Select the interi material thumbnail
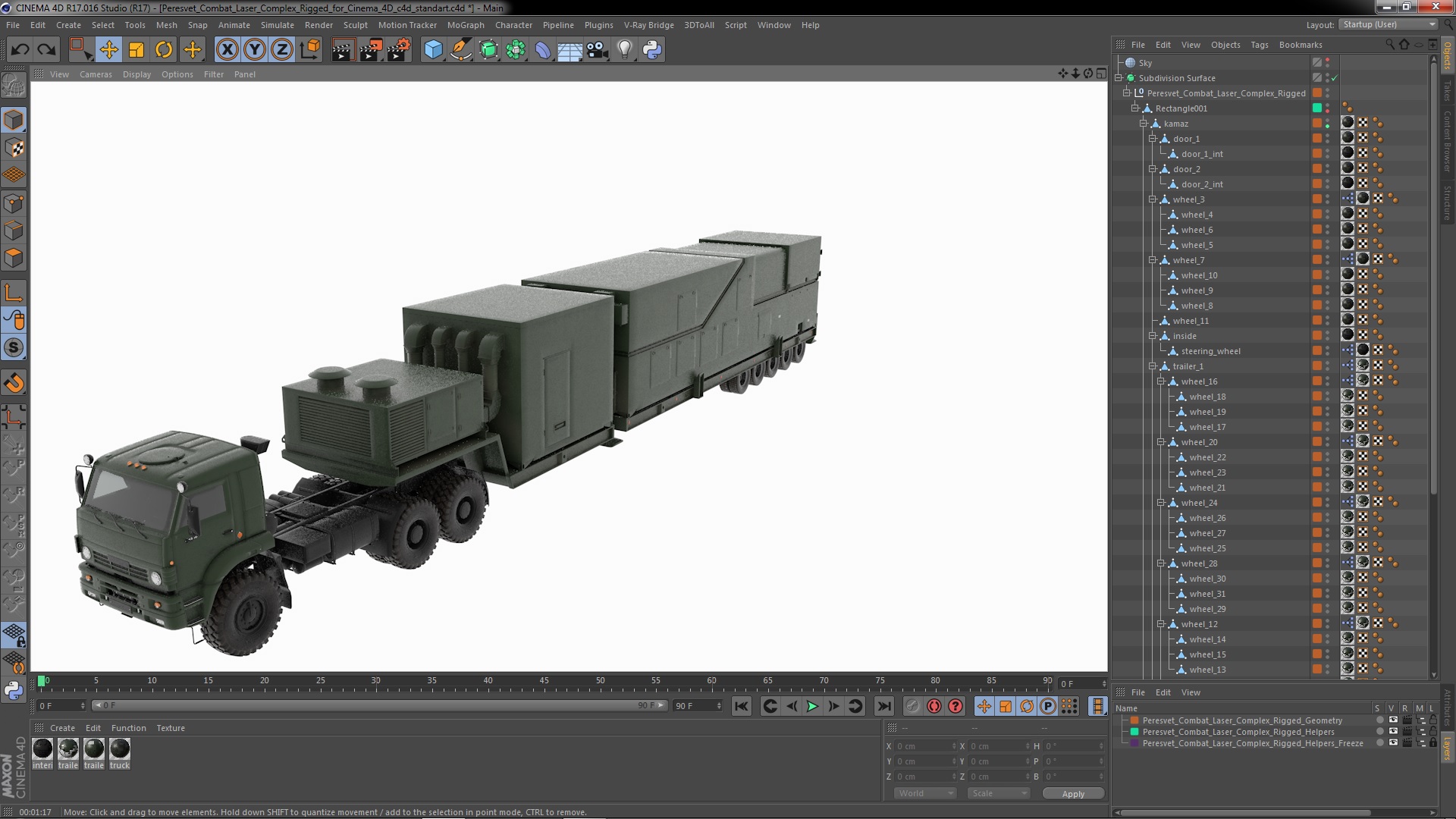The image size is (1456, 819). (x=42, y=749)
